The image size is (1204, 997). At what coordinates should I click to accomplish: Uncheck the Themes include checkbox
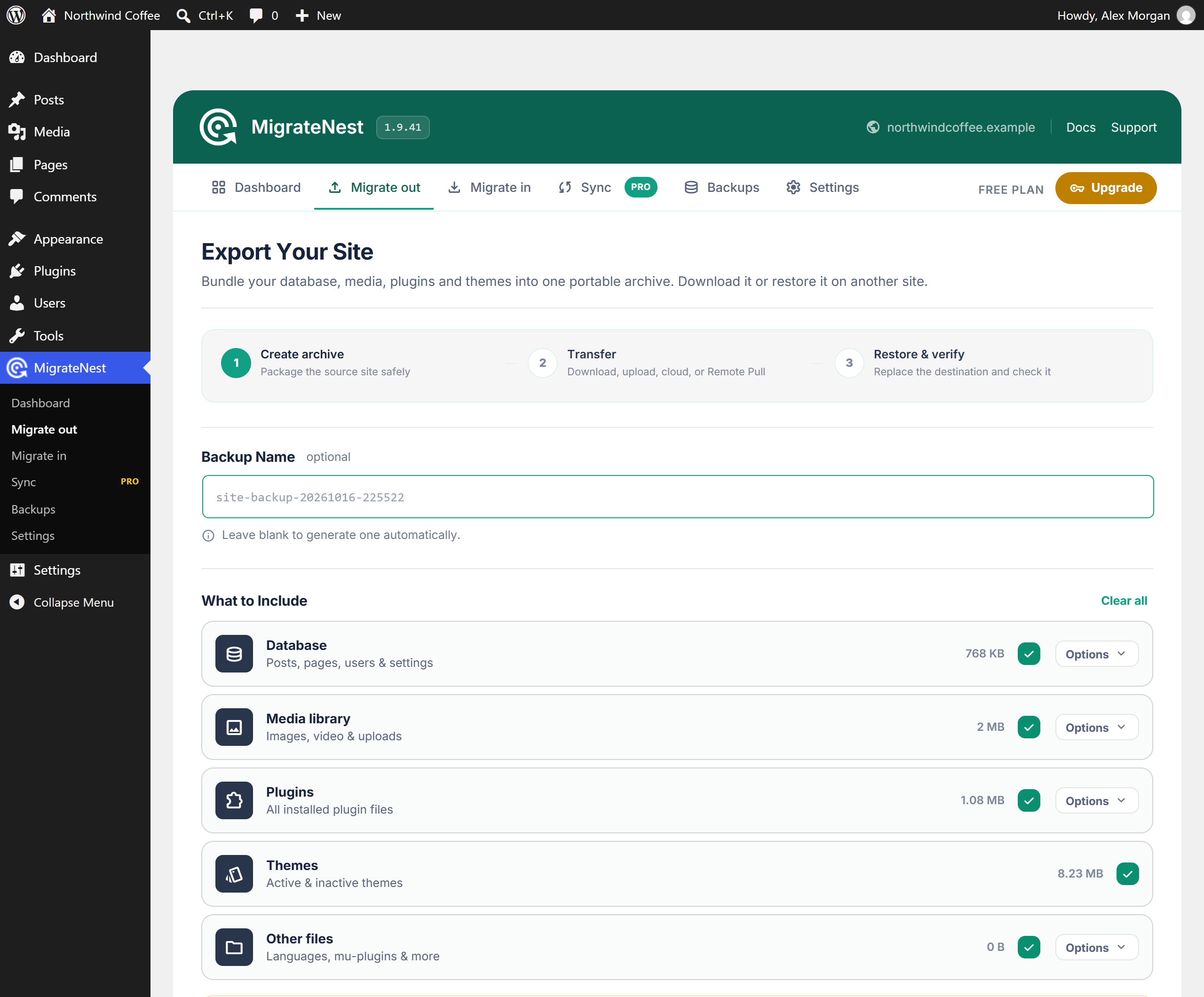(x=1127, y=874)
